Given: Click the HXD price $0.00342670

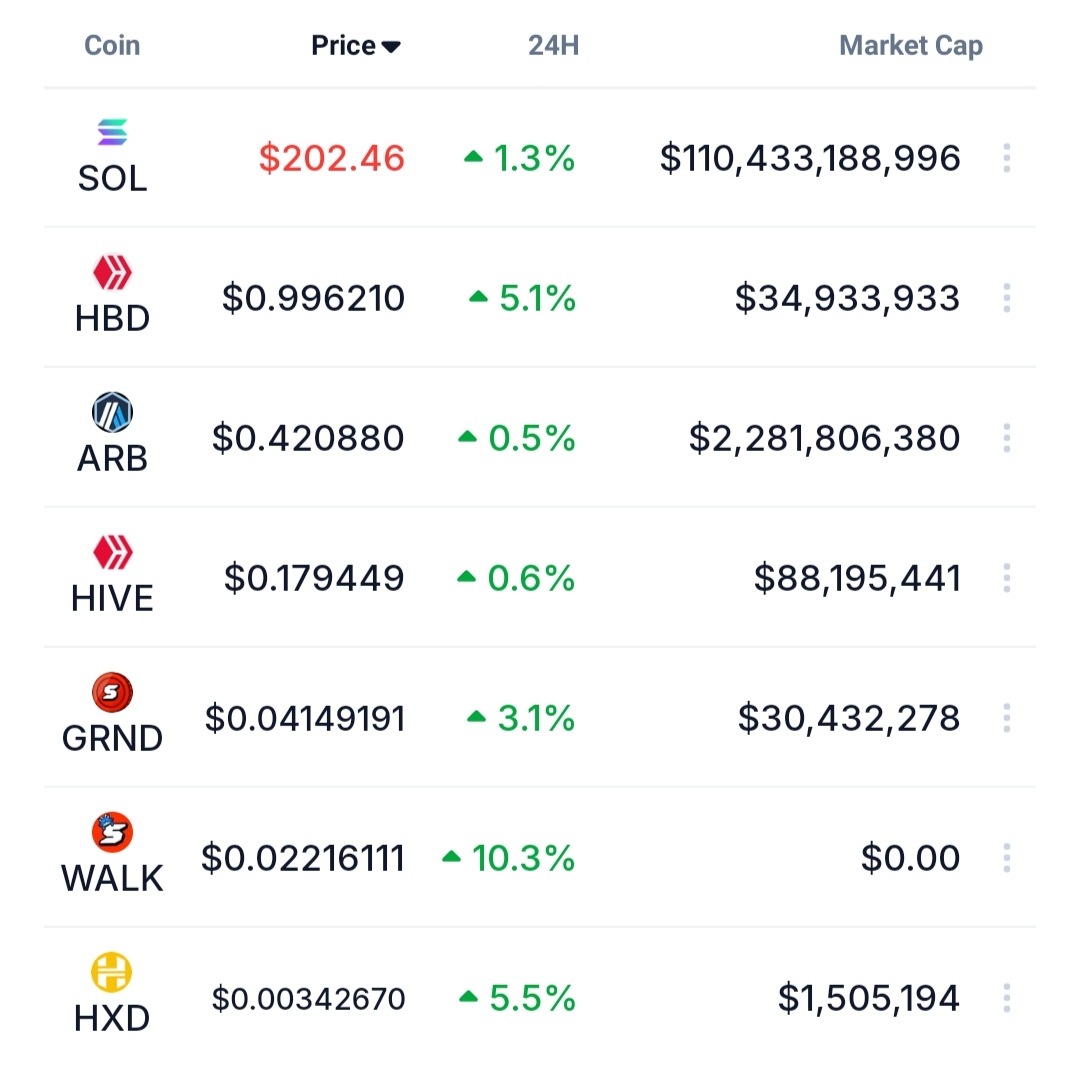Looking at the screenshot, I should [x=309, y=998].
